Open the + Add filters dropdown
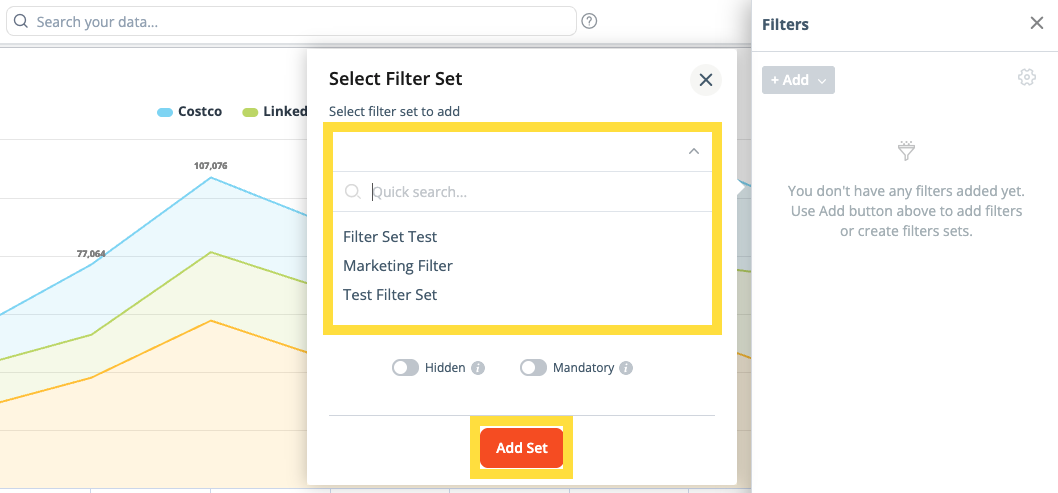This screenshot has width=1058, height=493. click(798, 80)
